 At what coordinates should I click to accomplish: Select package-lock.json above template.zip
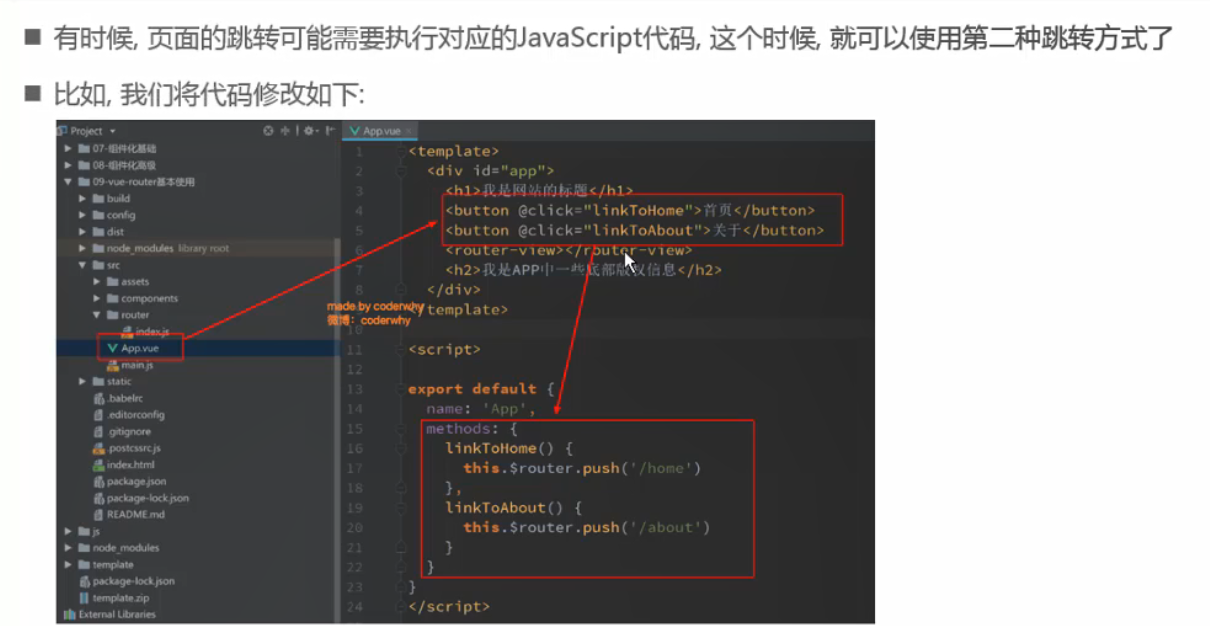(x=126, y=581)
